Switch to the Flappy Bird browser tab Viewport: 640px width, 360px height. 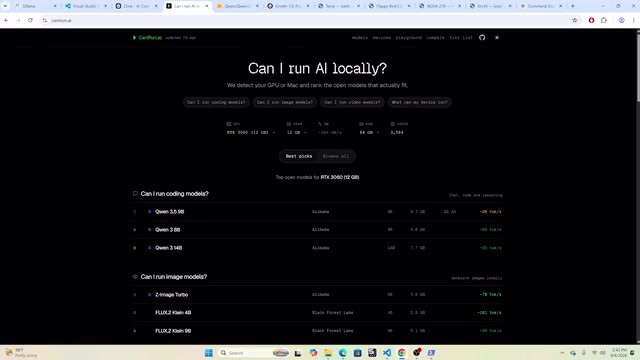pos(390,6)
